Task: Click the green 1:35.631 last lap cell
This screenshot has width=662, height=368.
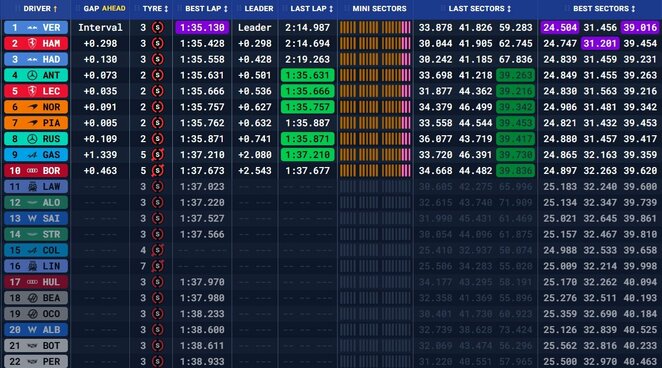Action: pos(307,76)
